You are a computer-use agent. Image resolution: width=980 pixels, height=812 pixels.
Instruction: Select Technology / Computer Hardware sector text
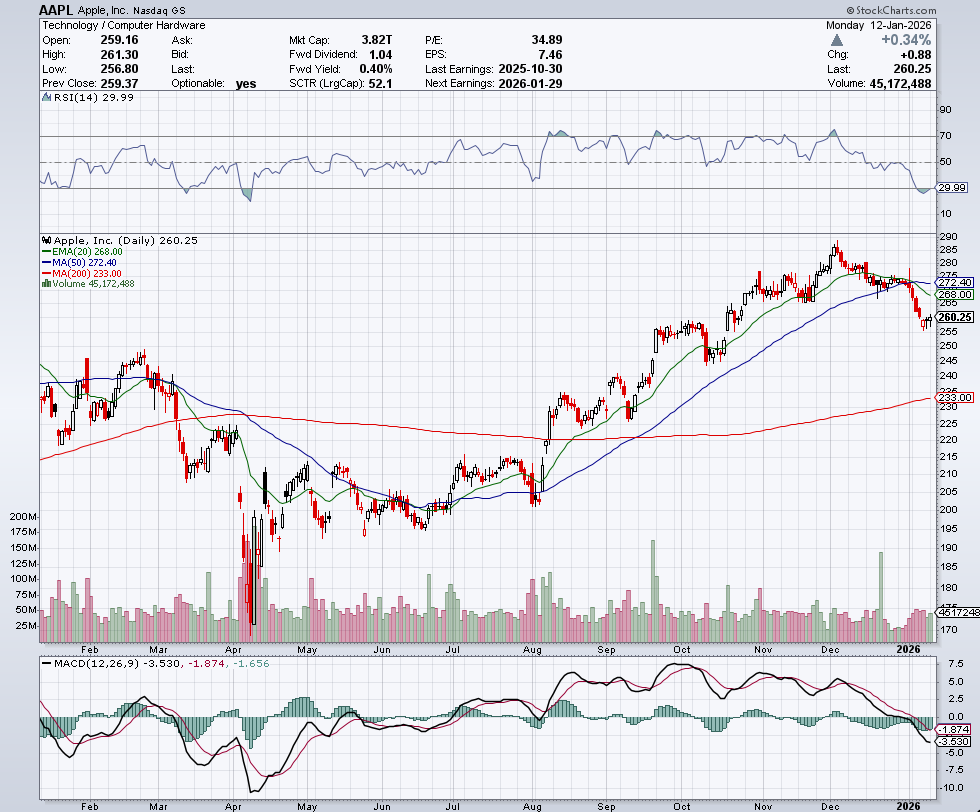tap(124, 25)
